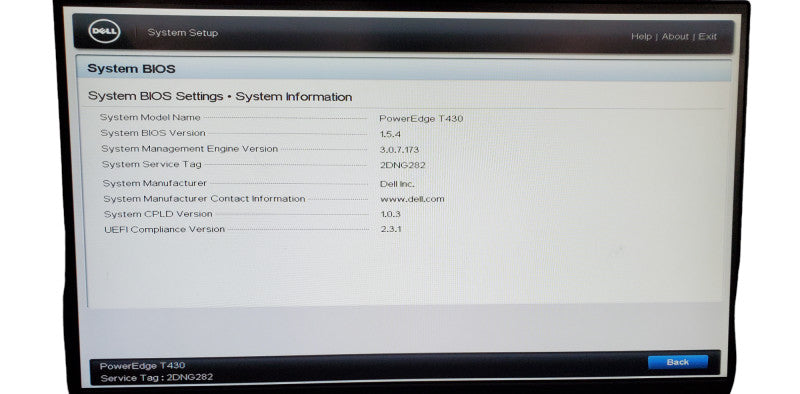Select the System Model Name label
800x394 pixels.
point(150,117)
